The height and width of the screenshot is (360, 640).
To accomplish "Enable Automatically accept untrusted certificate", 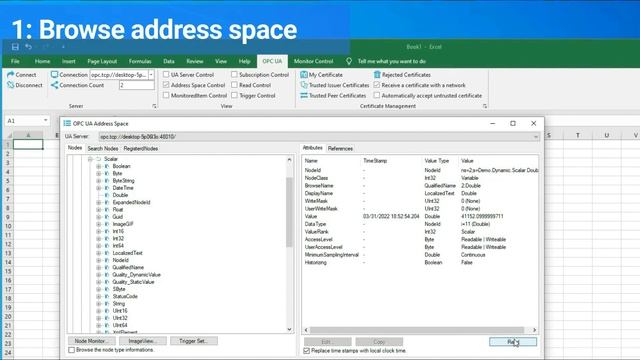I will pos(377,96).
